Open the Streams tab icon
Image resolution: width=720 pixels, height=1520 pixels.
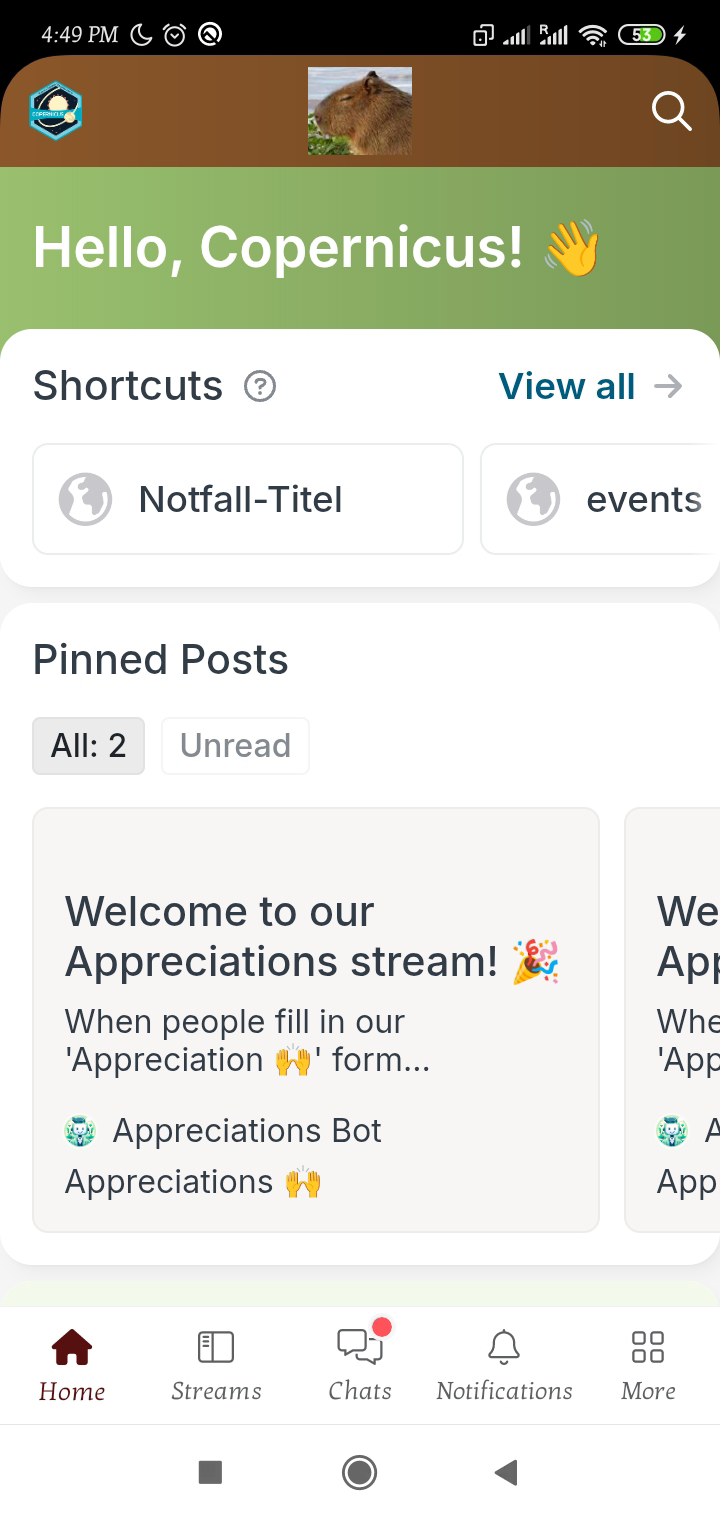click(x=216, y=1346)
